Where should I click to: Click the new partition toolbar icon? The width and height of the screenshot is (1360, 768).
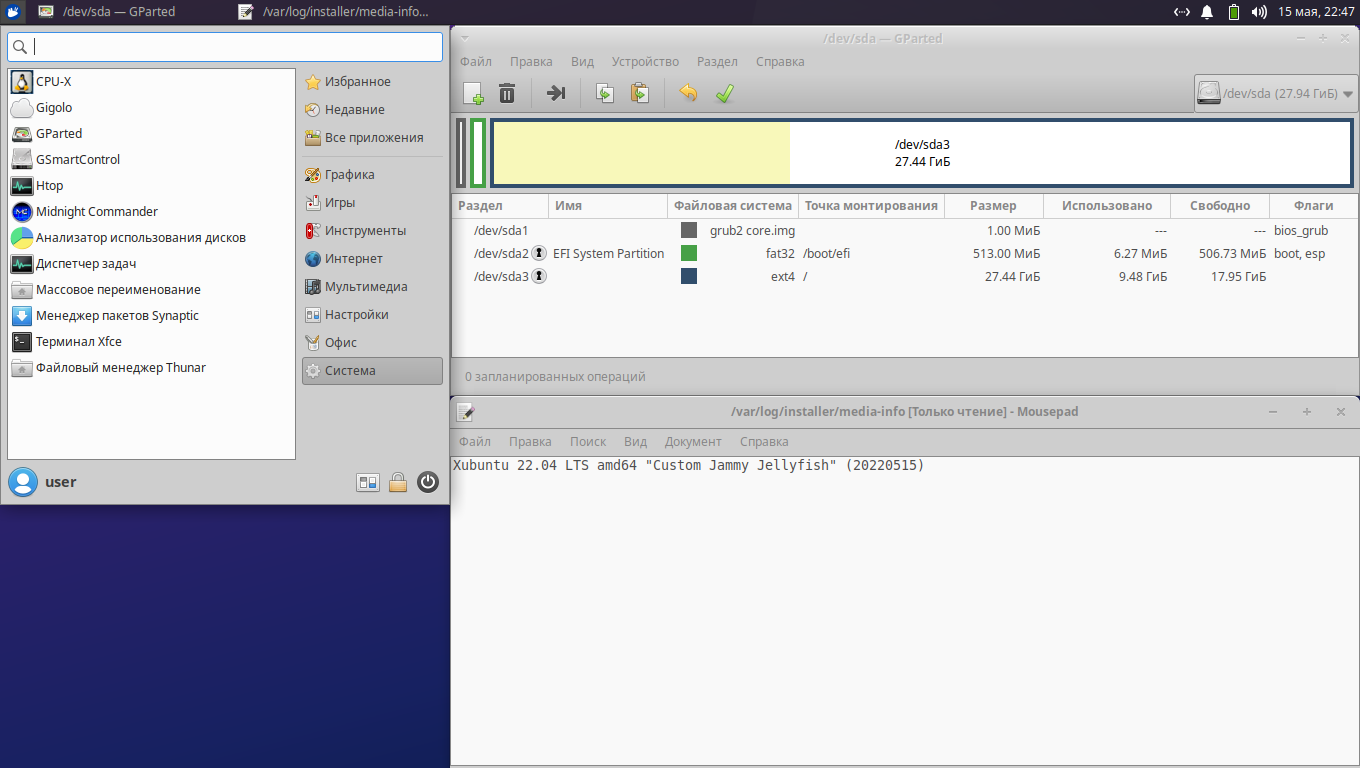click(474, 93)
